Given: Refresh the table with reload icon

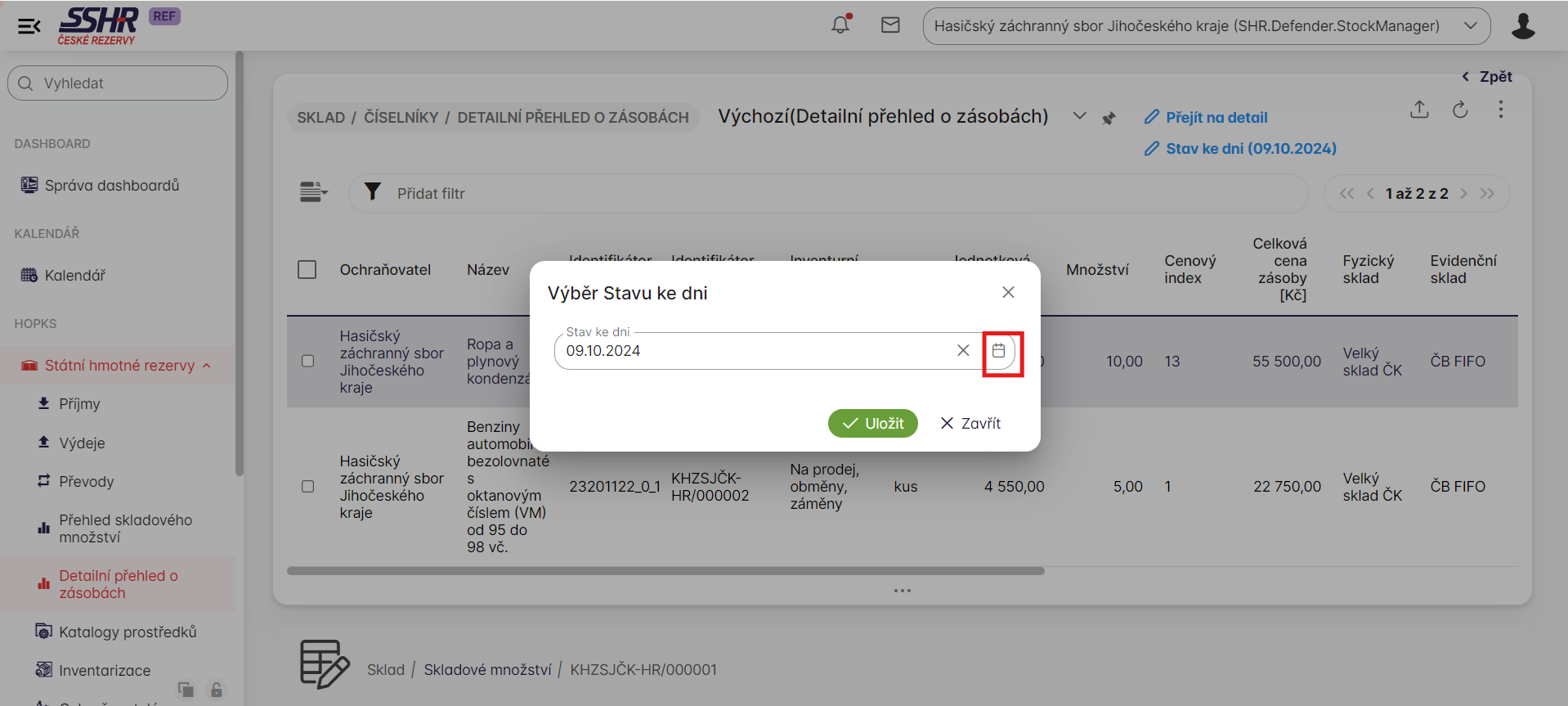Looking at the screenshot, I should [1460, 110].
